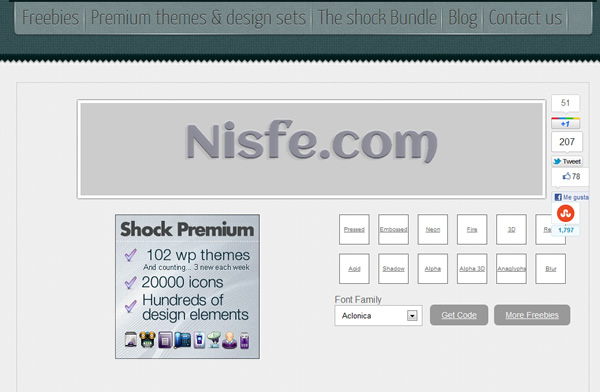Click the Facebook Me gusta button

571,197
